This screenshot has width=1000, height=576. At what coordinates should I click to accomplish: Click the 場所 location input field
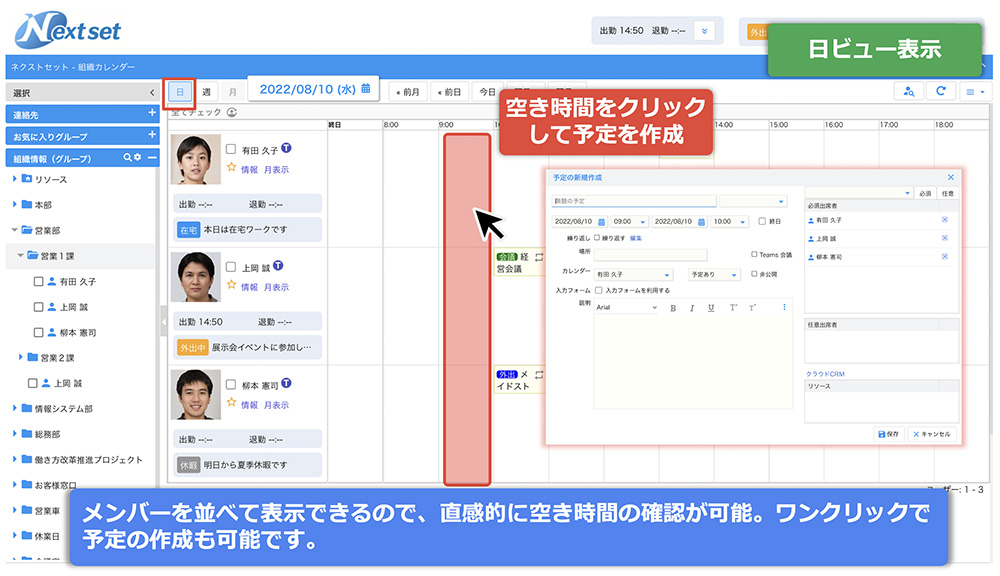(651, 255)
